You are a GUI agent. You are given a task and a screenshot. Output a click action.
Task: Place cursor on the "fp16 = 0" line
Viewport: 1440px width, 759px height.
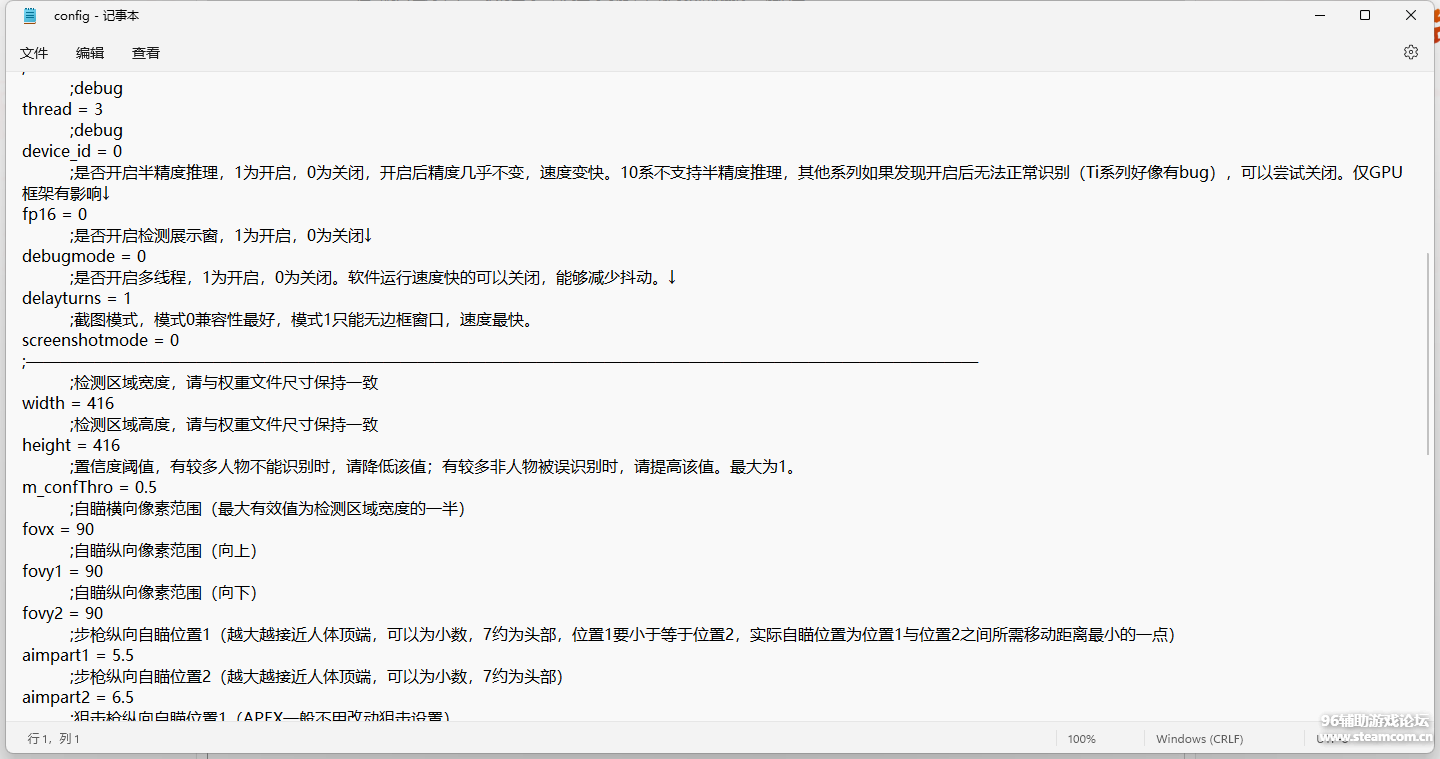[55, 214]
